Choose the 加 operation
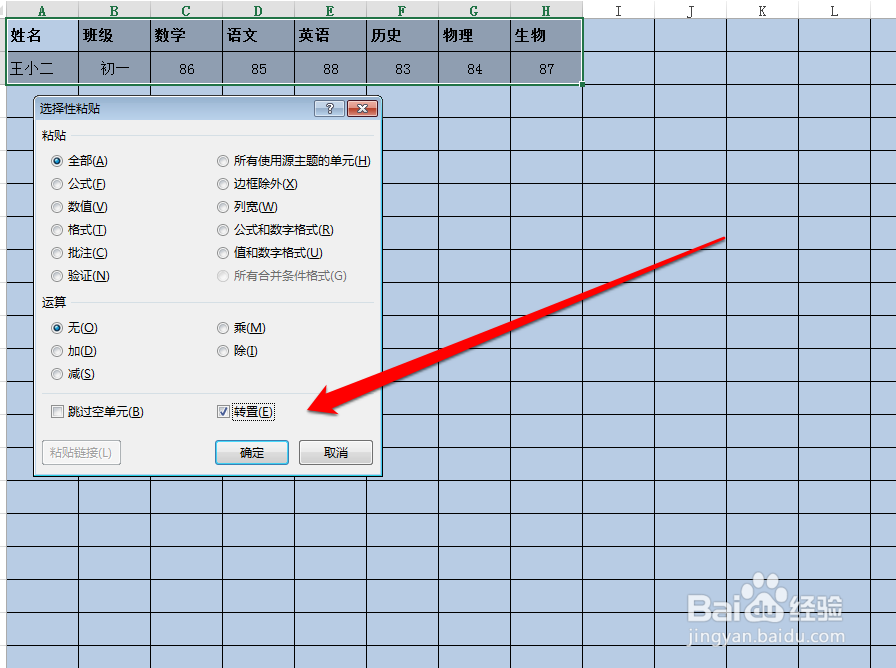 tap(57, 351)
